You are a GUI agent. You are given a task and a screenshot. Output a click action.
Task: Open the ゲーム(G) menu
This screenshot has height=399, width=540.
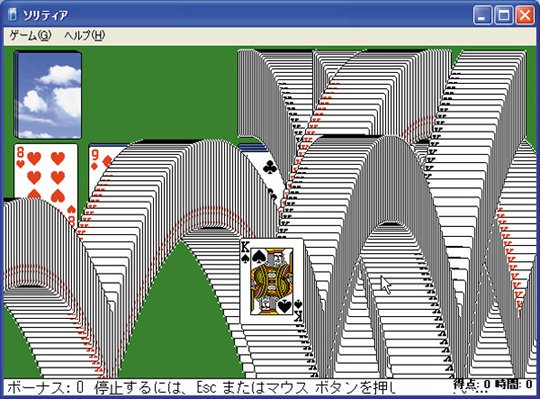(x=30, y=35)
